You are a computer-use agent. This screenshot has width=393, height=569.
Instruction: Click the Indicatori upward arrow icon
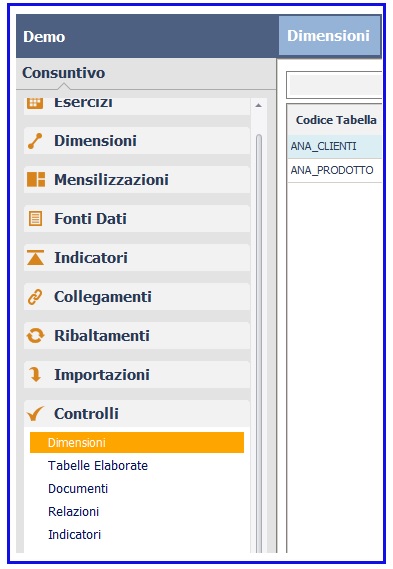coord(36,258)
